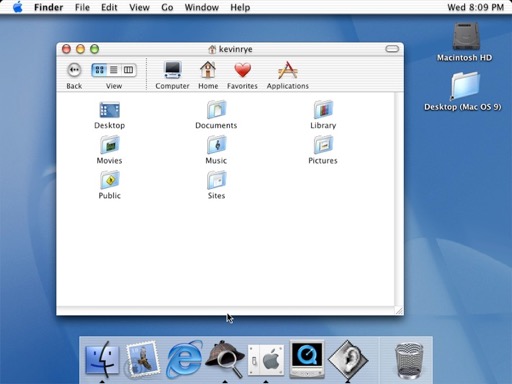The image size is (512, 384).
Task: Click the vertical scrollbar track
Action: tap(399, 199)
